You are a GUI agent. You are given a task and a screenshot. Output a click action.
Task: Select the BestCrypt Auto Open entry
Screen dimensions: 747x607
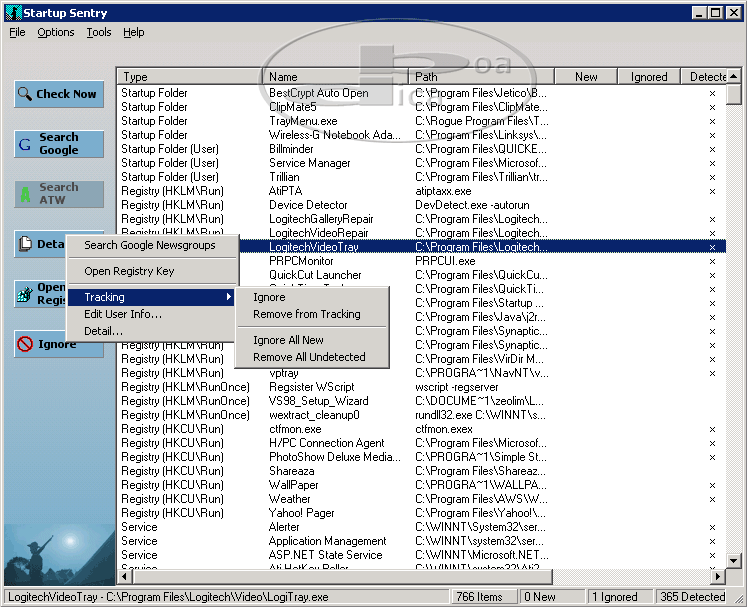[x=318, y=93]
